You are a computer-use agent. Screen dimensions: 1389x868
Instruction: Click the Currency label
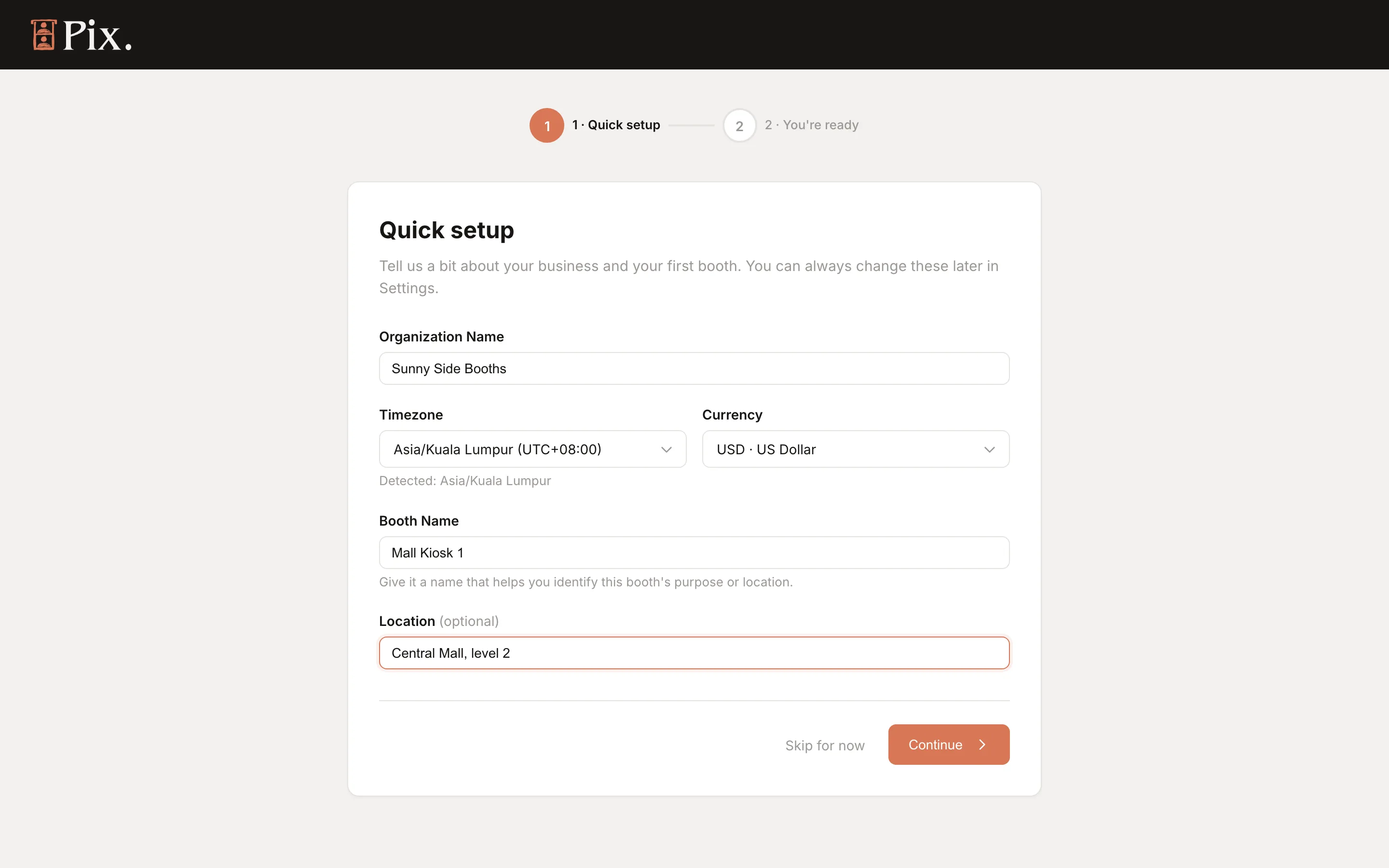pos(733,415)
